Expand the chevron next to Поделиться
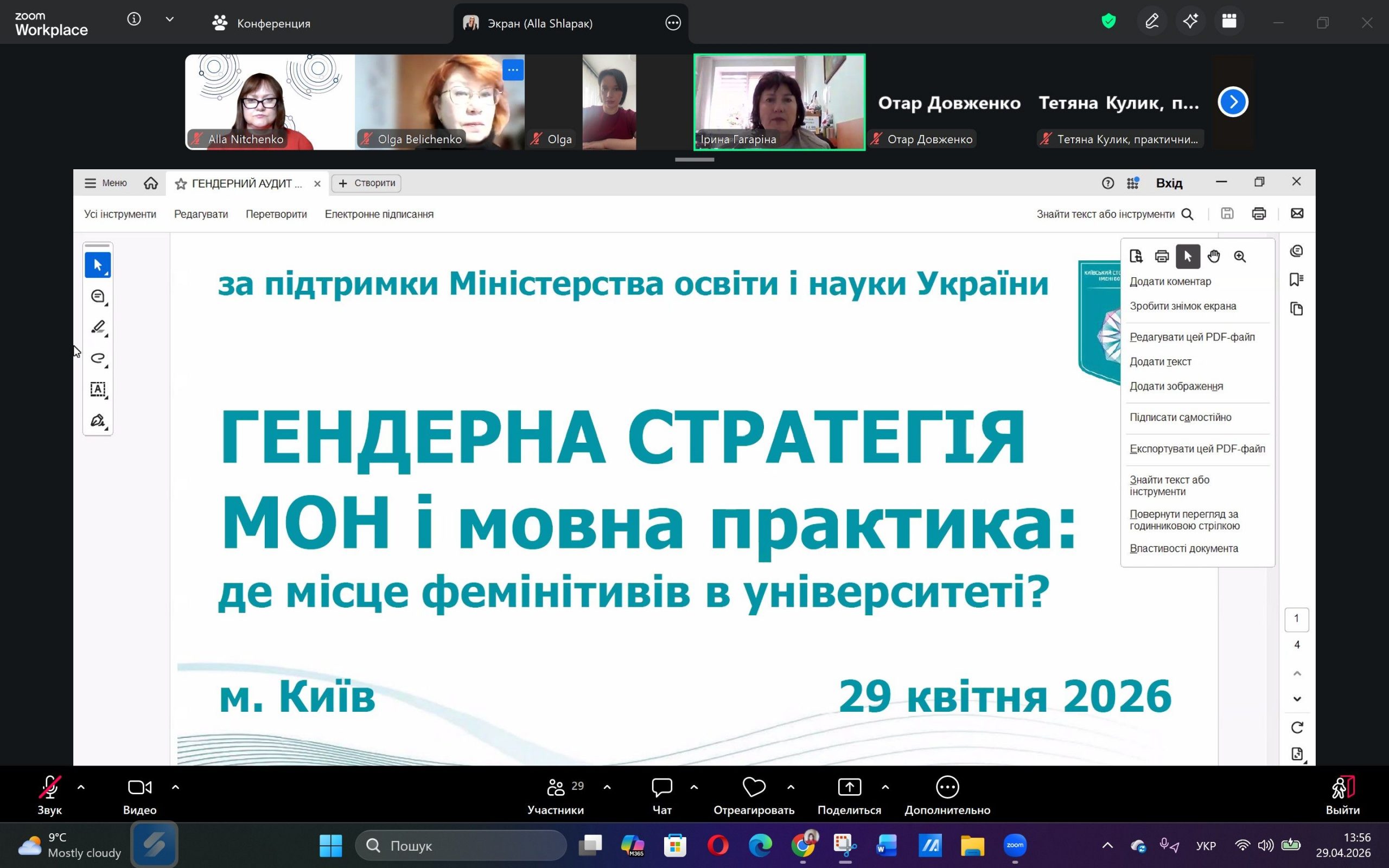 tap(885, 787)
